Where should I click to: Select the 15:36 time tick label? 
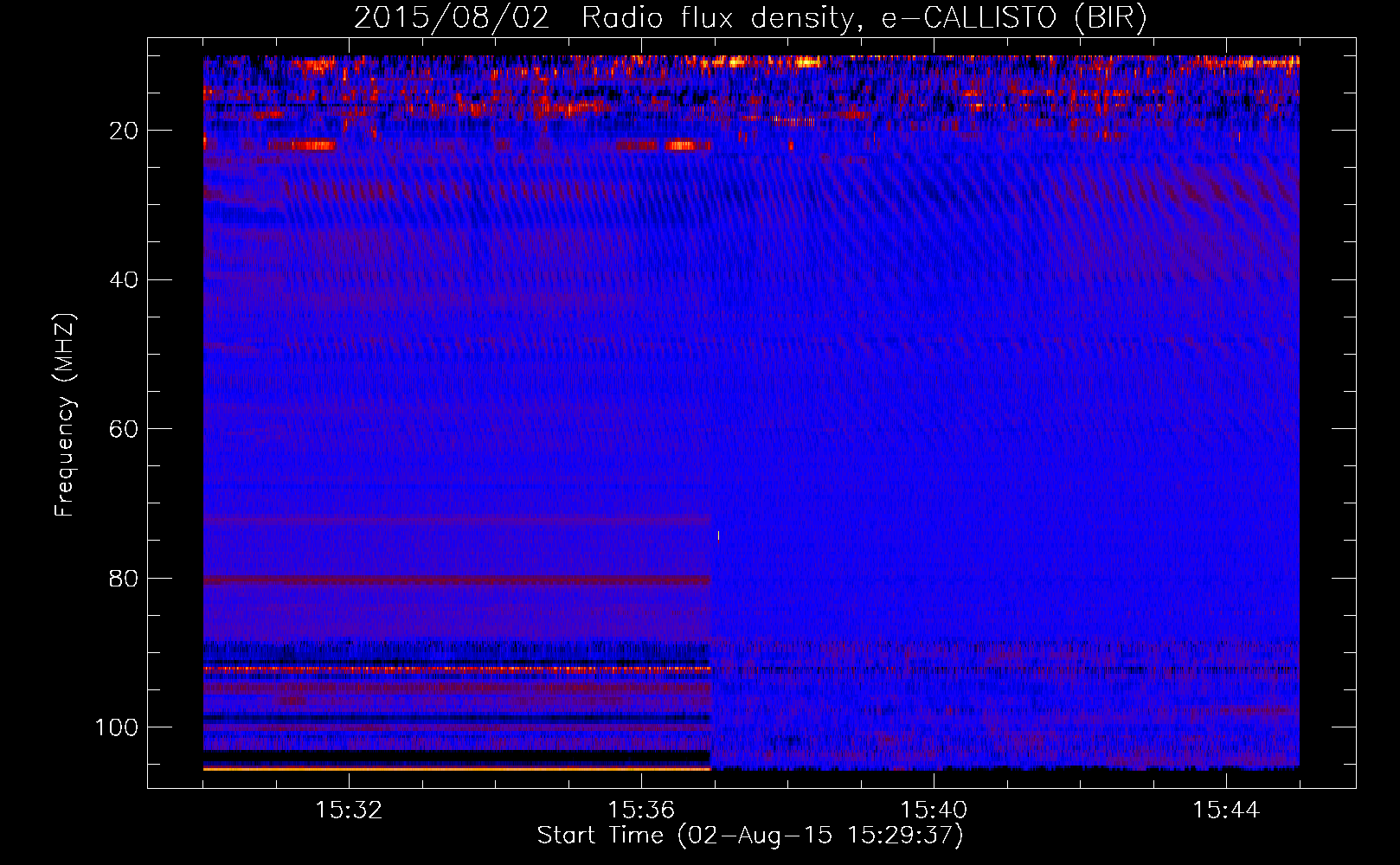point(641,810)
